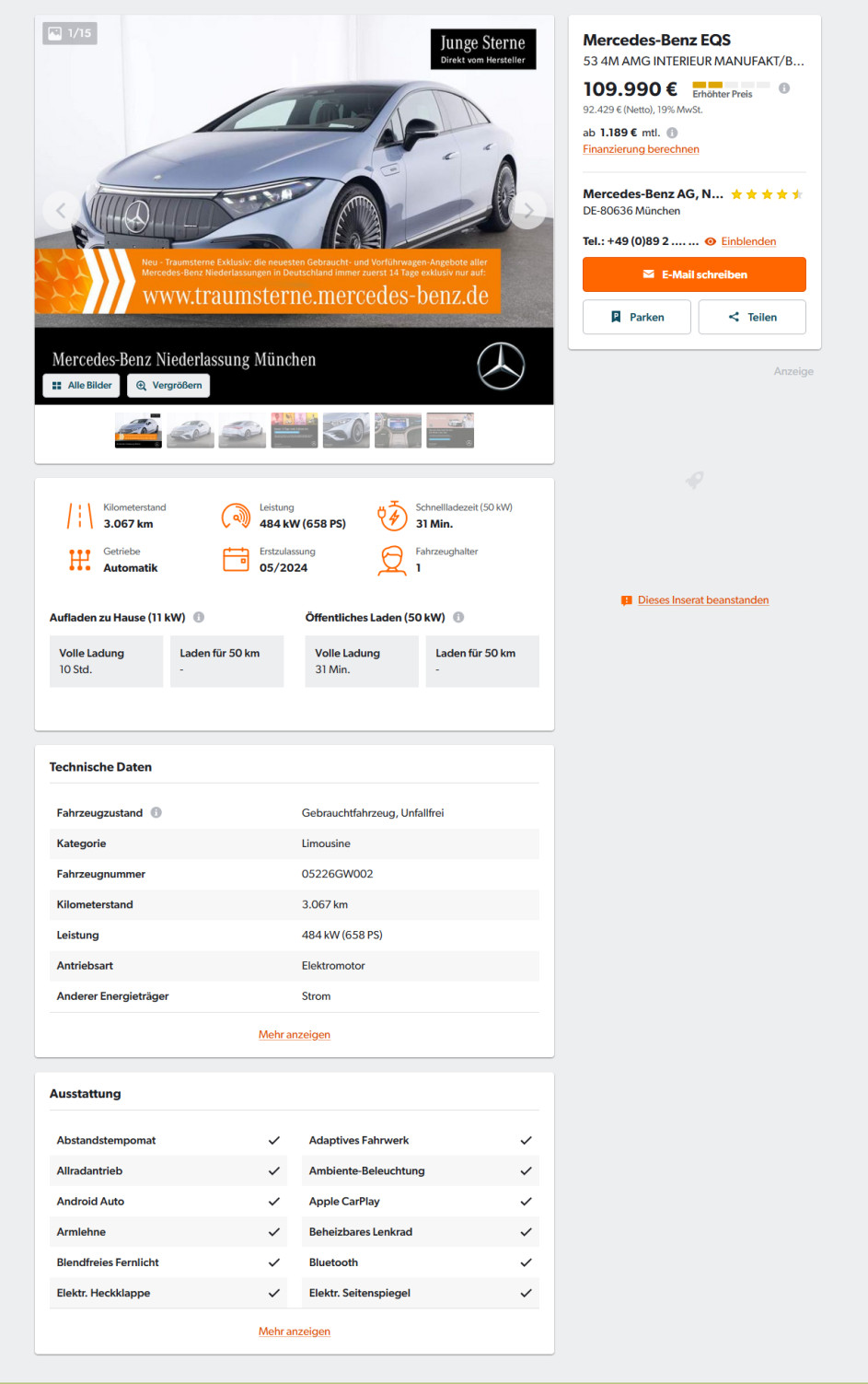Click the Armlehne checkmark
868x1384 pixels.
point(273,1232)
